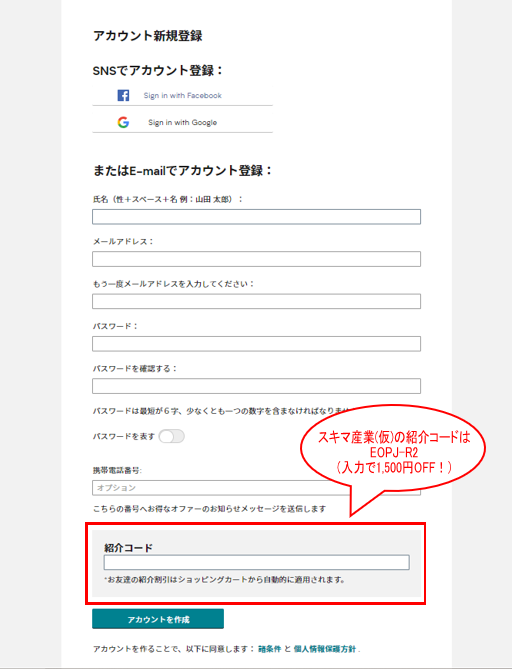Image resolution: width=512 pixels, height=669 pixels.
Task: Click the 紹介コード label text
Action: (128, 548)
